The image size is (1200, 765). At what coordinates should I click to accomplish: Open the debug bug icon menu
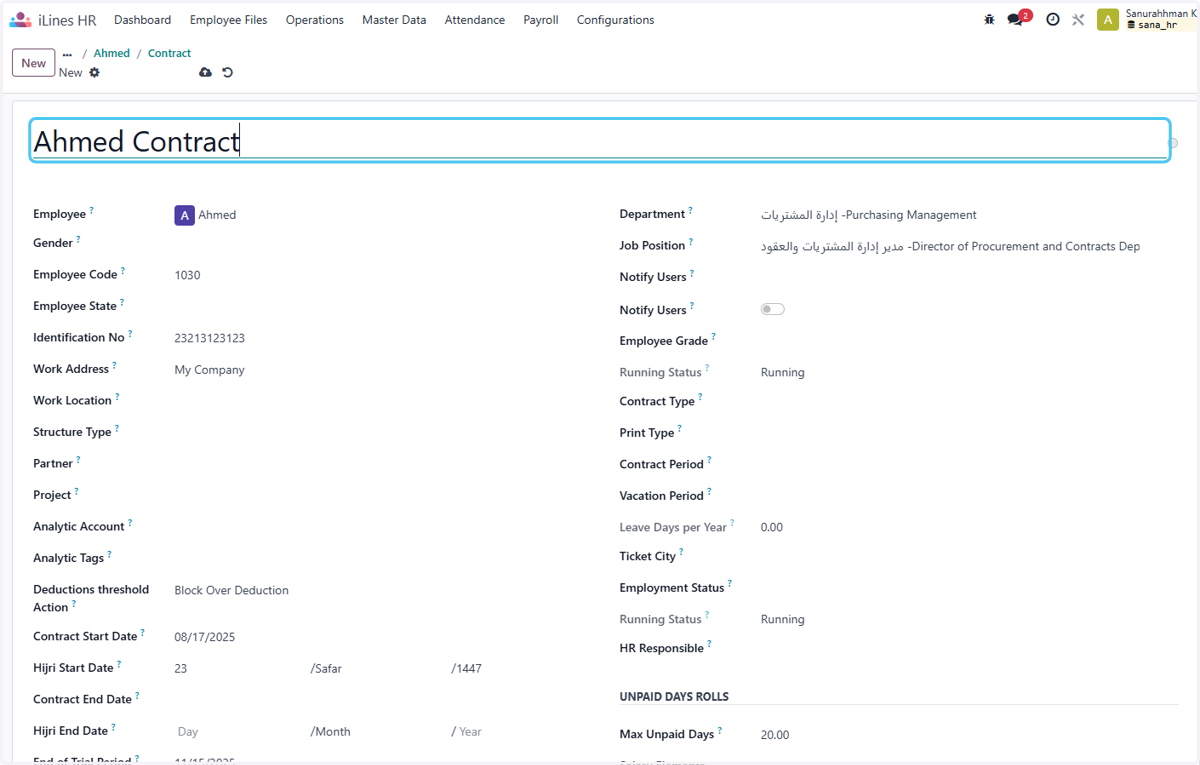(989, 20)
